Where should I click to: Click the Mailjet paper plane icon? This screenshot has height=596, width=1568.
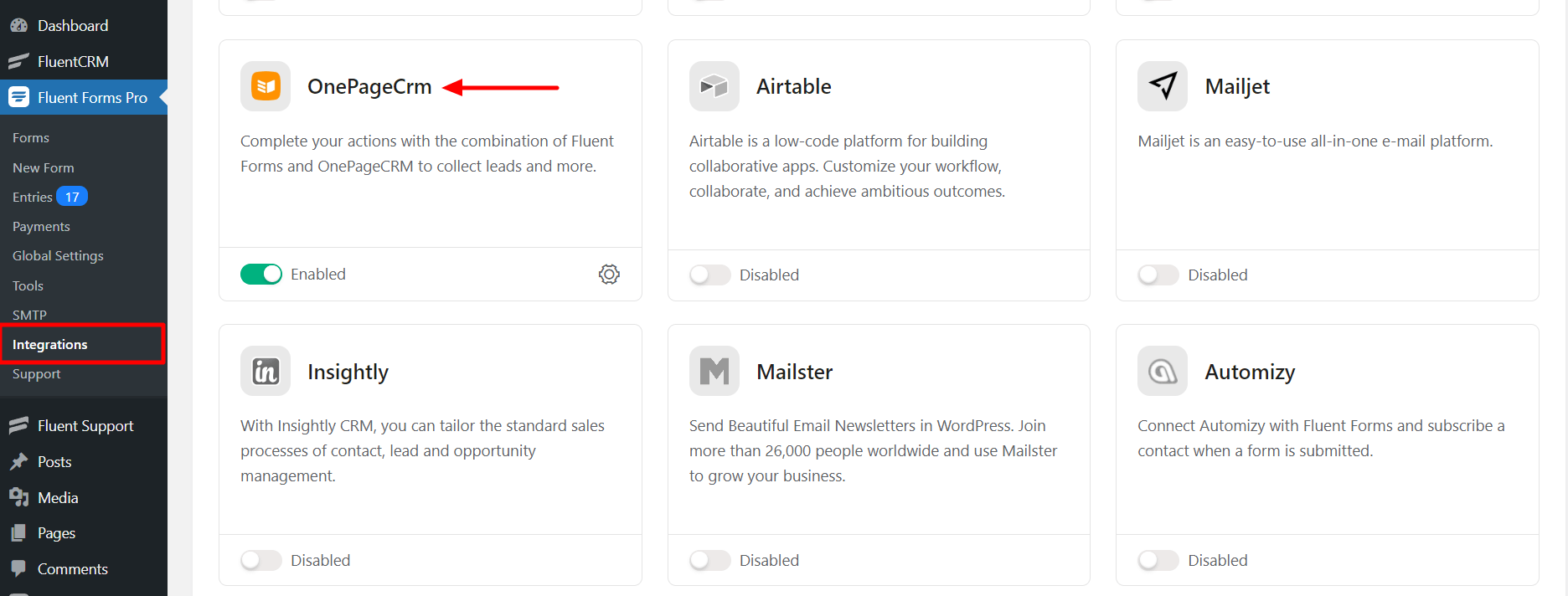[1163, 86]
